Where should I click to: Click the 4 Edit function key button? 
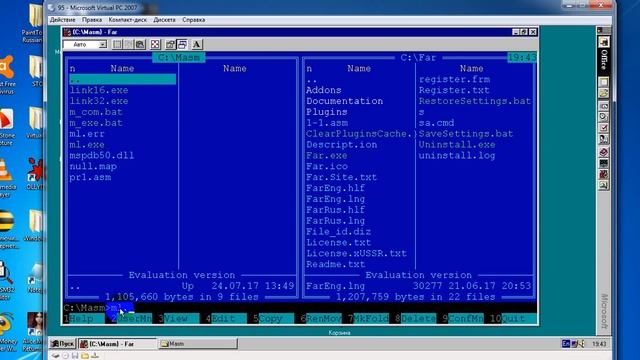[226, 318]
